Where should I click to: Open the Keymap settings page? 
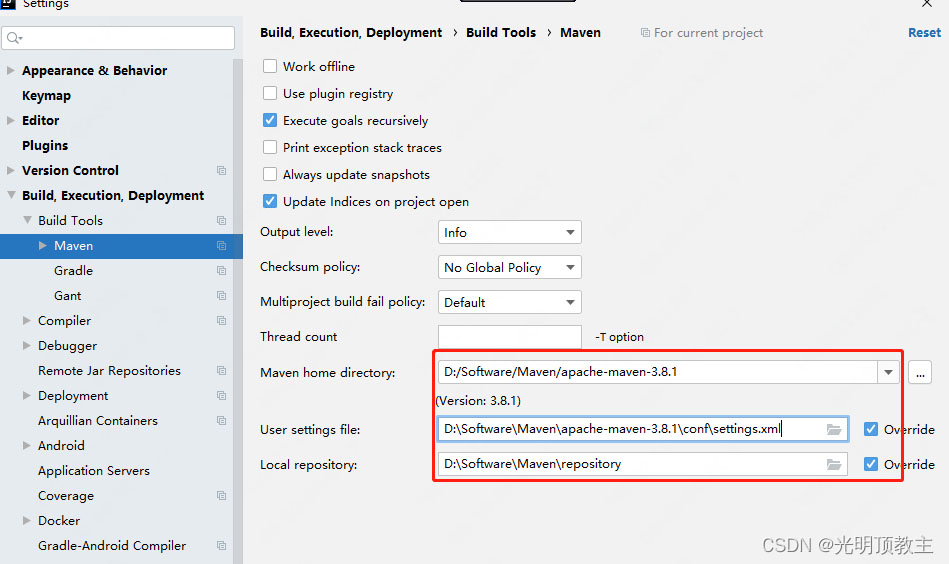point(47,96)
